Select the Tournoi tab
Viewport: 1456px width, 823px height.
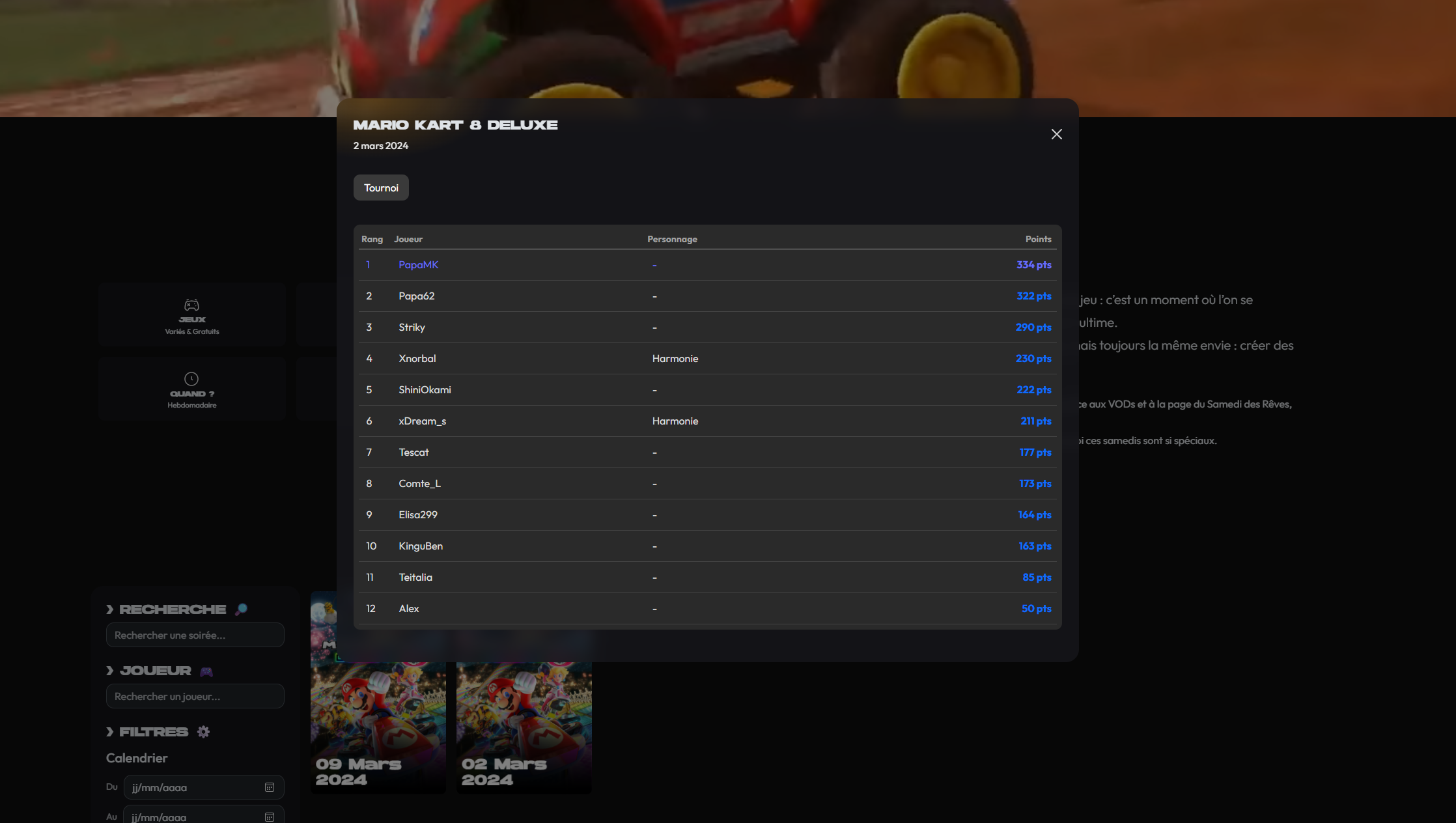[381, 188]
